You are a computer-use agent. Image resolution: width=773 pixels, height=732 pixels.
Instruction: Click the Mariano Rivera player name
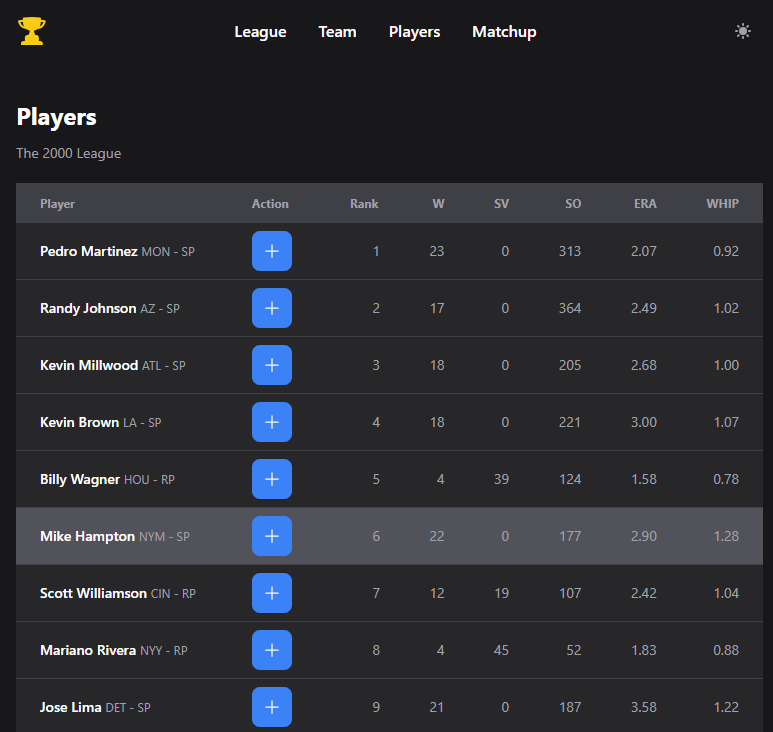click(88, 650)
